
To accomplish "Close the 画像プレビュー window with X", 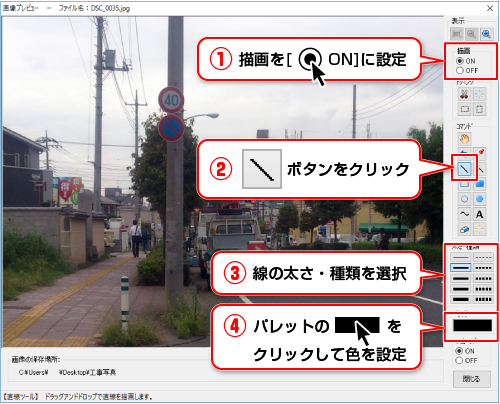I will pos(490,8).
